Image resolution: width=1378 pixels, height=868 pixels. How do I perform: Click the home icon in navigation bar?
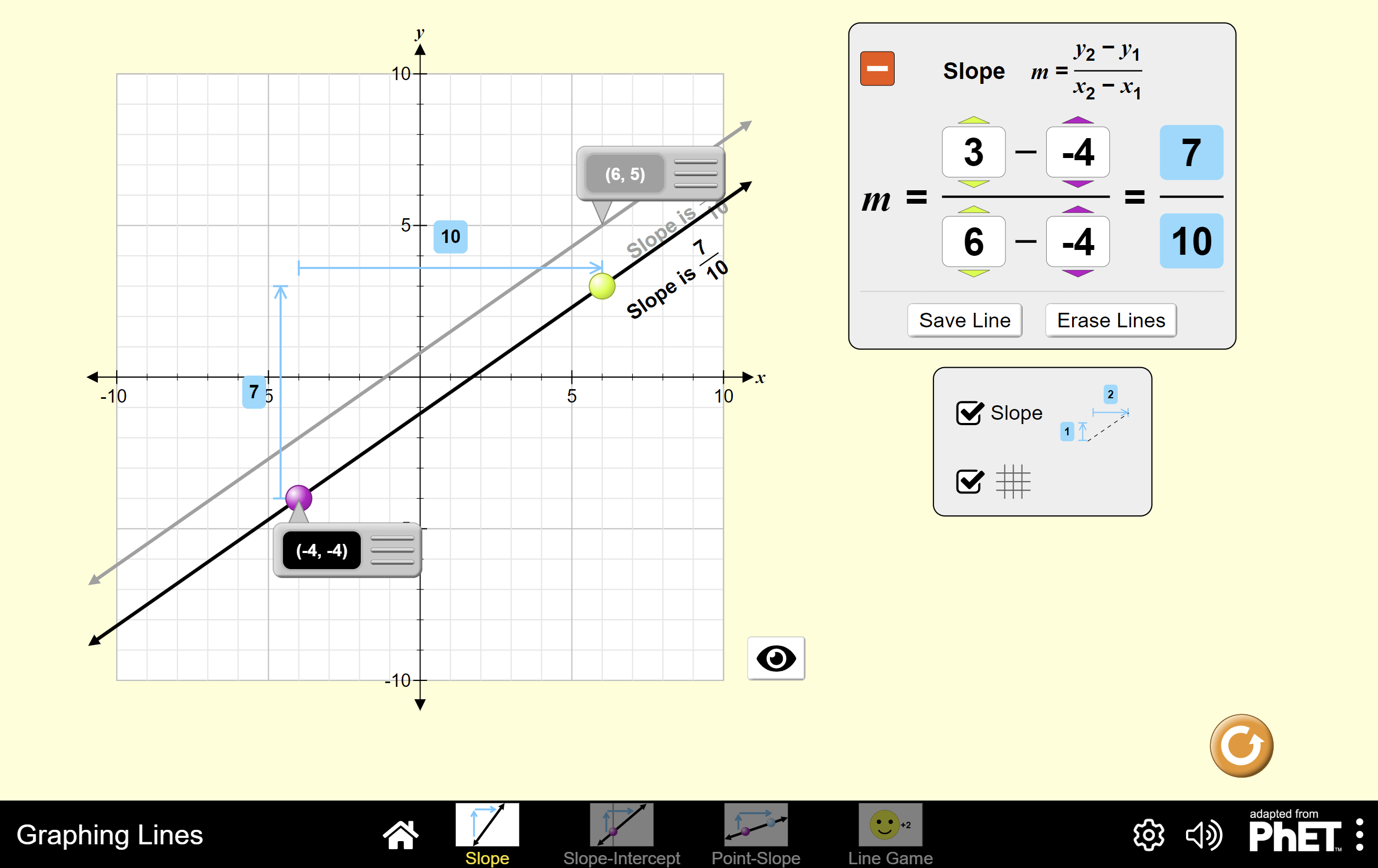point(400,834)
